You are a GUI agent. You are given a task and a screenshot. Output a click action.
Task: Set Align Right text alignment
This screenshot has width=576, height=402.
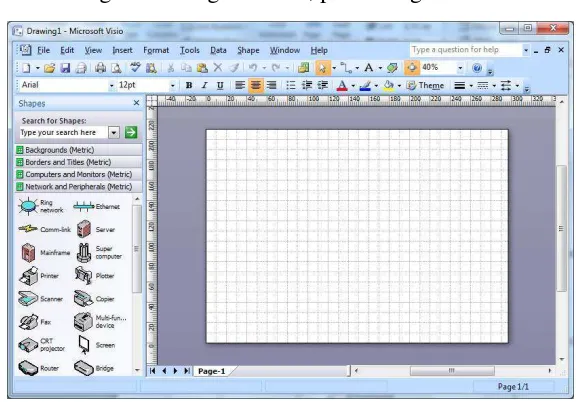coord(271,86)
